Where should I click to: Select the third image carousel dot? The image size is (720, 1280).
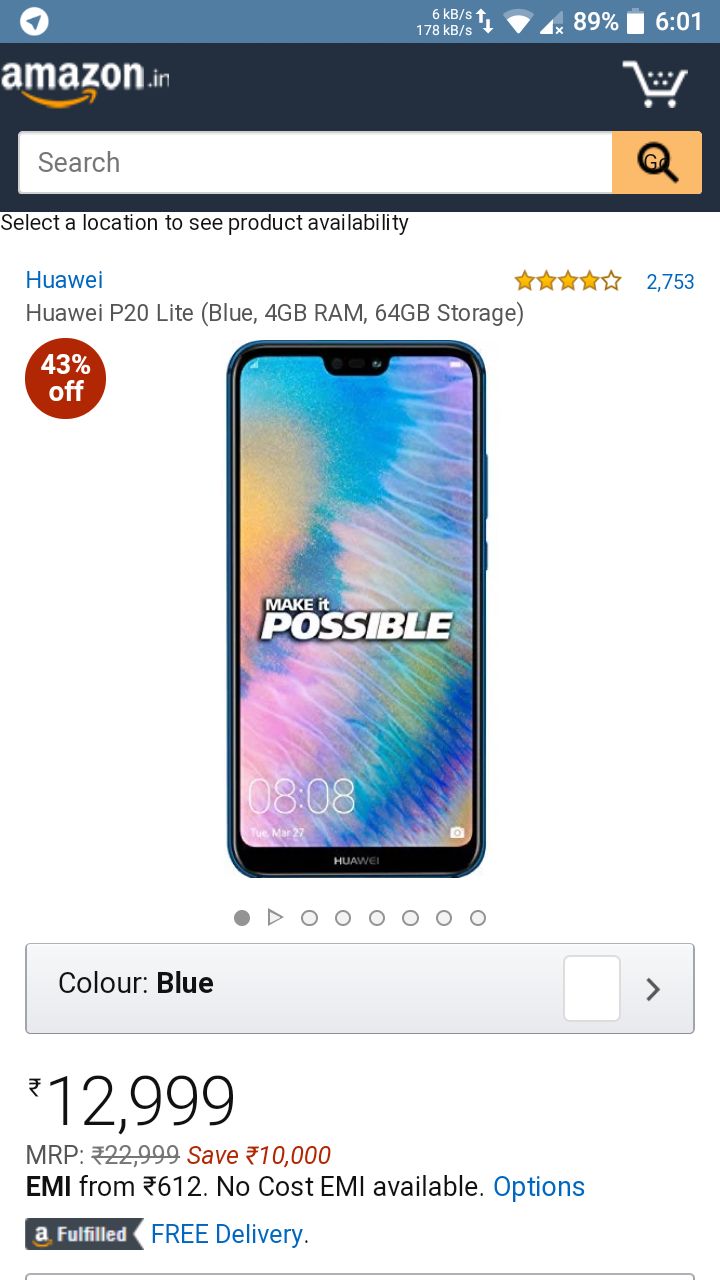(x=343, y=918)
